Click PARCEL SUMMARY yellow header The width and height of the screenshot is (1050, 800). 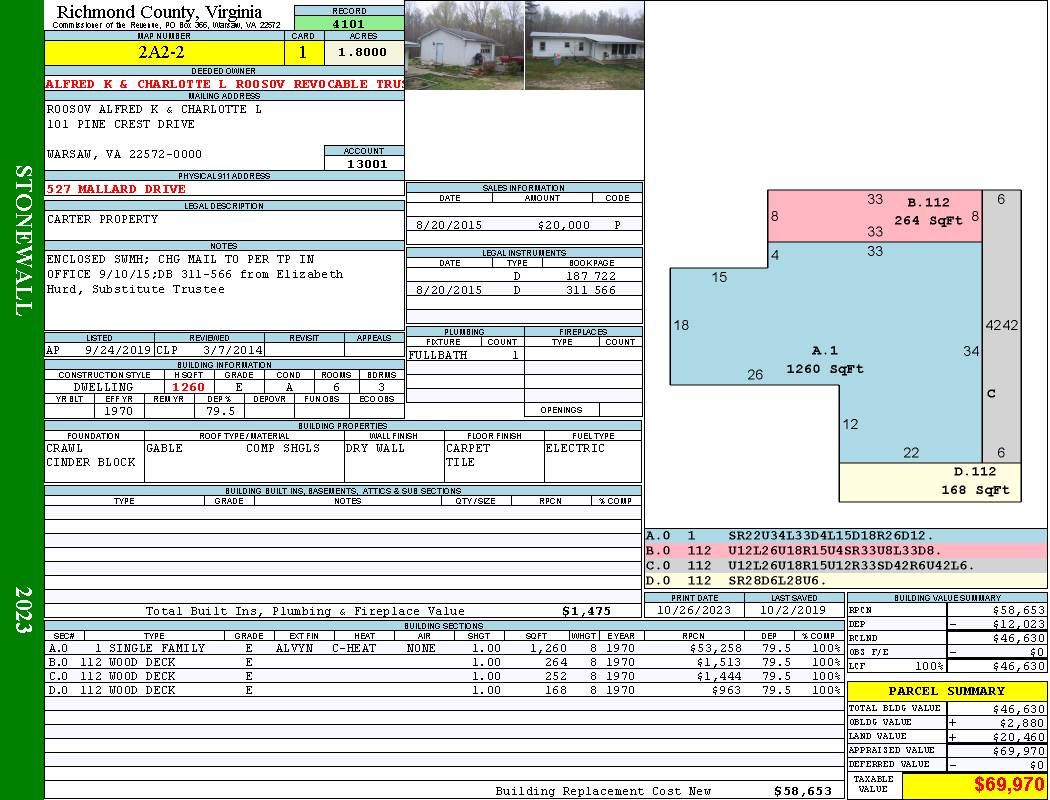(946, 691)
